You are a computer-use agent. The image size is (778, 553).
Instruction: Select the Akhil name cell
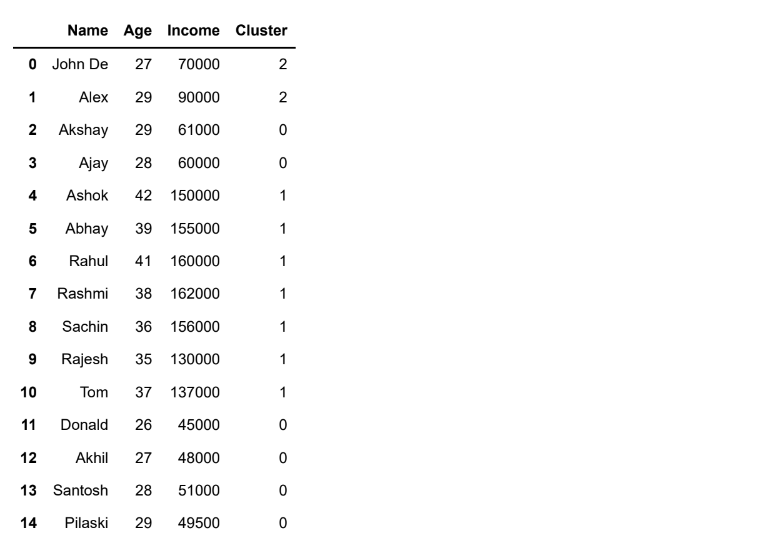pos(92,458)
